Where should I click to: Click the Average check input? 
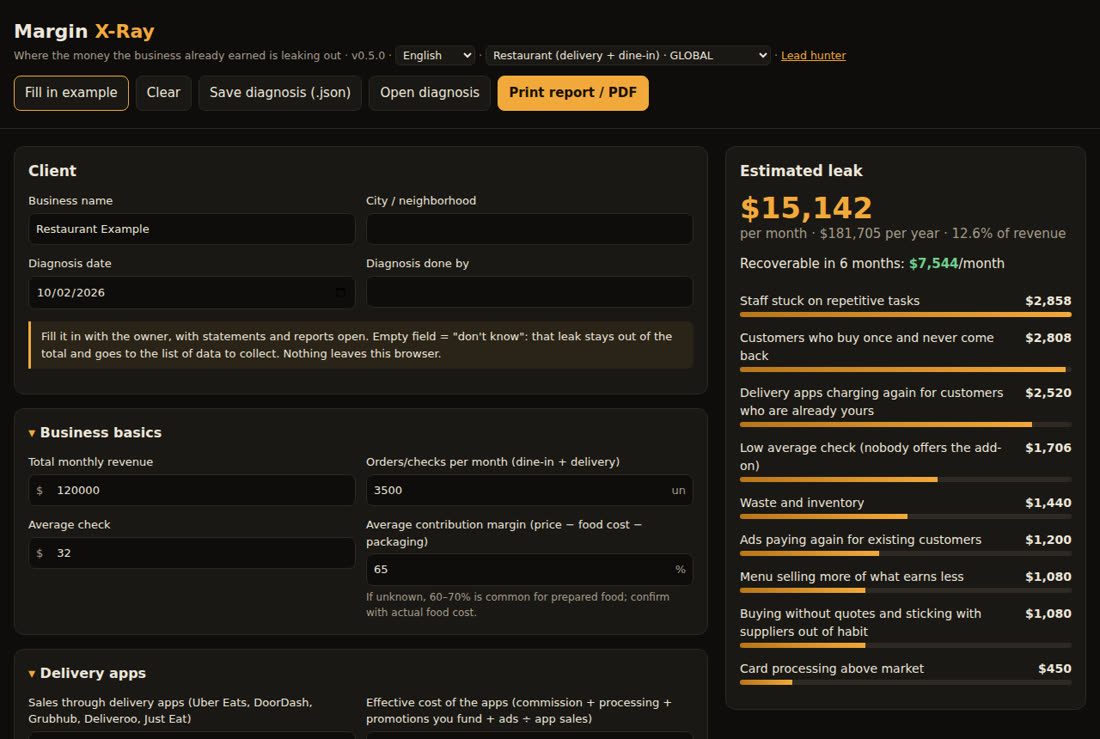coord(192,553)
